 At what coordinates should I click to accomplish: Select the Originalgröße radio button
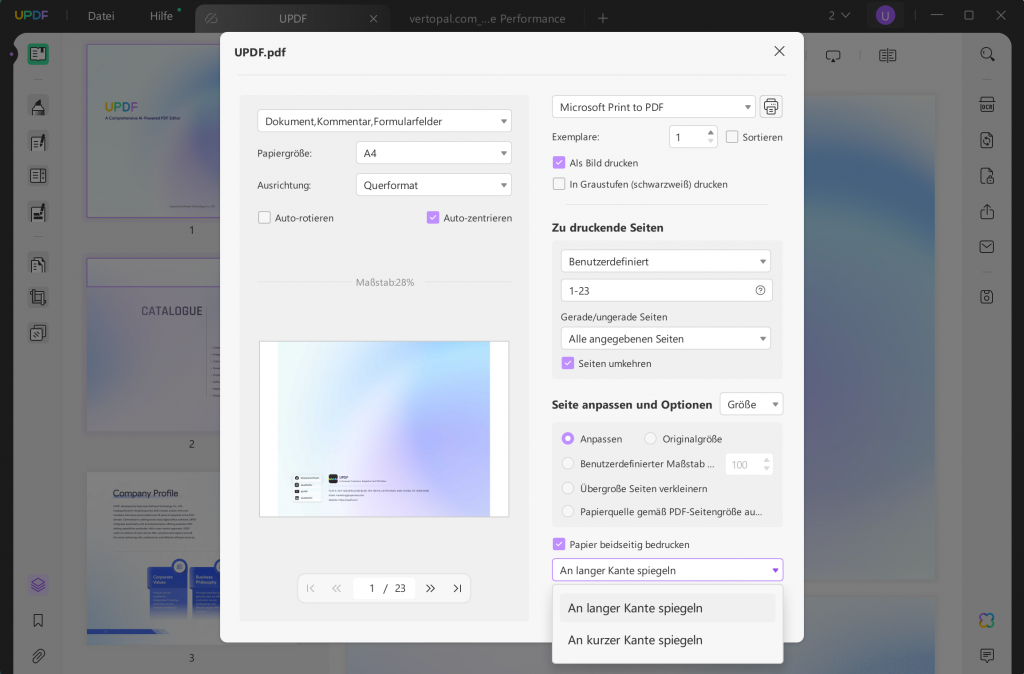[x=650, y=439]
